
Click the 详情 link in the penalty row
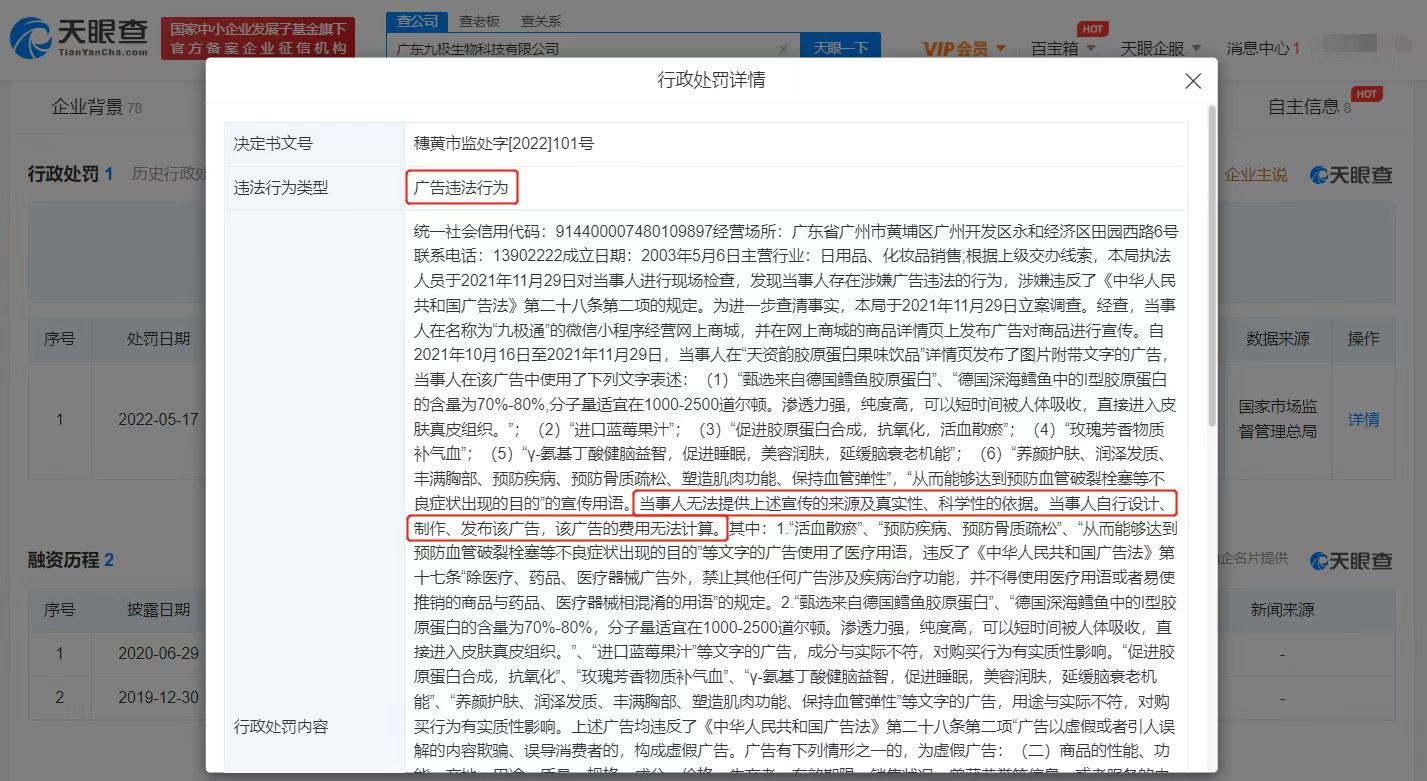[x=1363, y=419]
